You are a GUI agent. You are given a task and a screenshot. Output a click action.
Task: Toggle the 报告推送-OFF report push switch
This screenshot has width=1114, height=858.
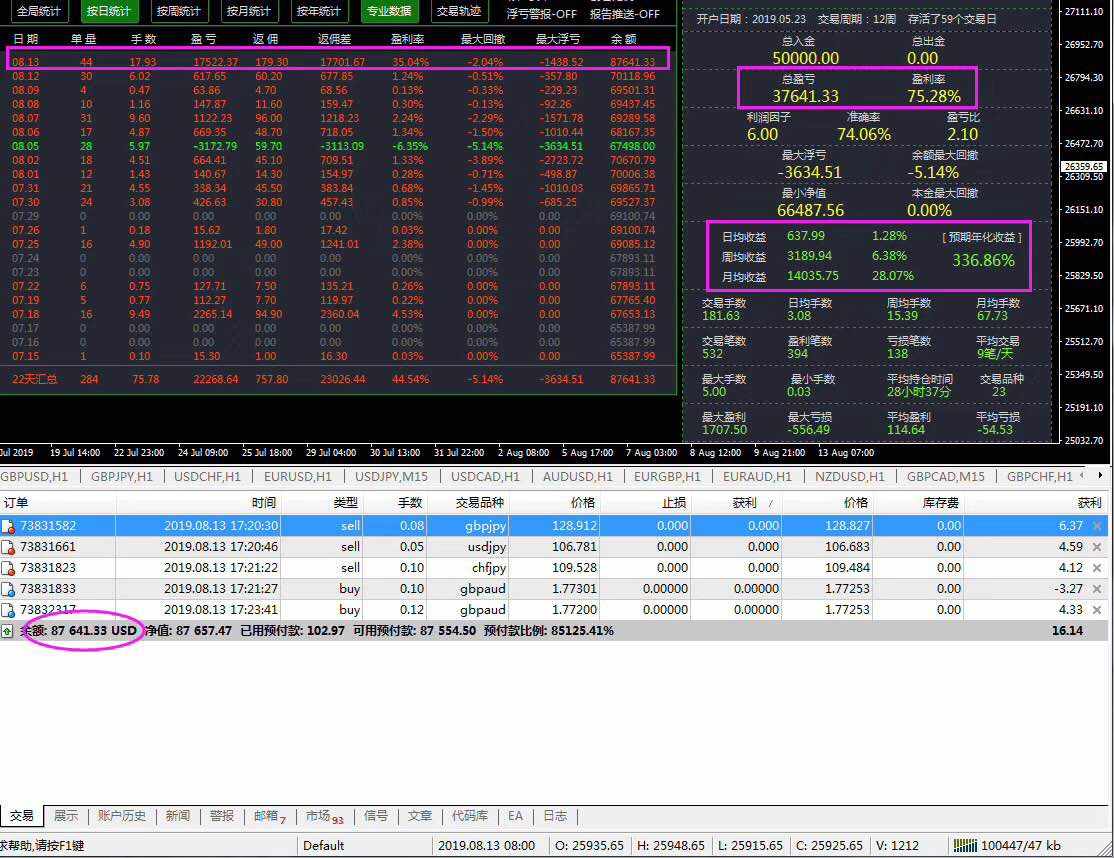click(x=624, y=13)
